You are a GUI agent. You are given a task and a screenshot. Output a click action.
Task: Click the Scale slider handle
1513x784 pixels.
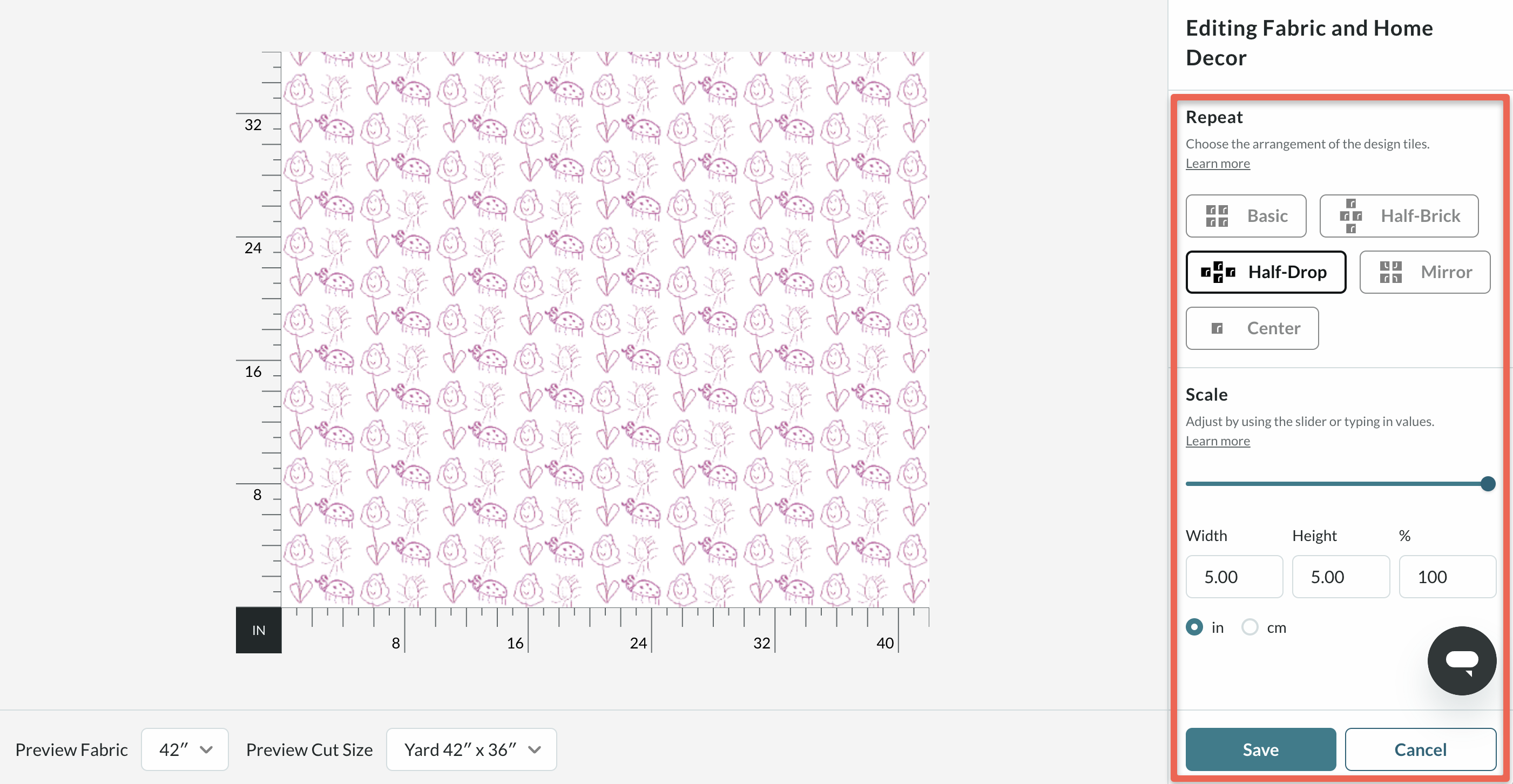1488,484
